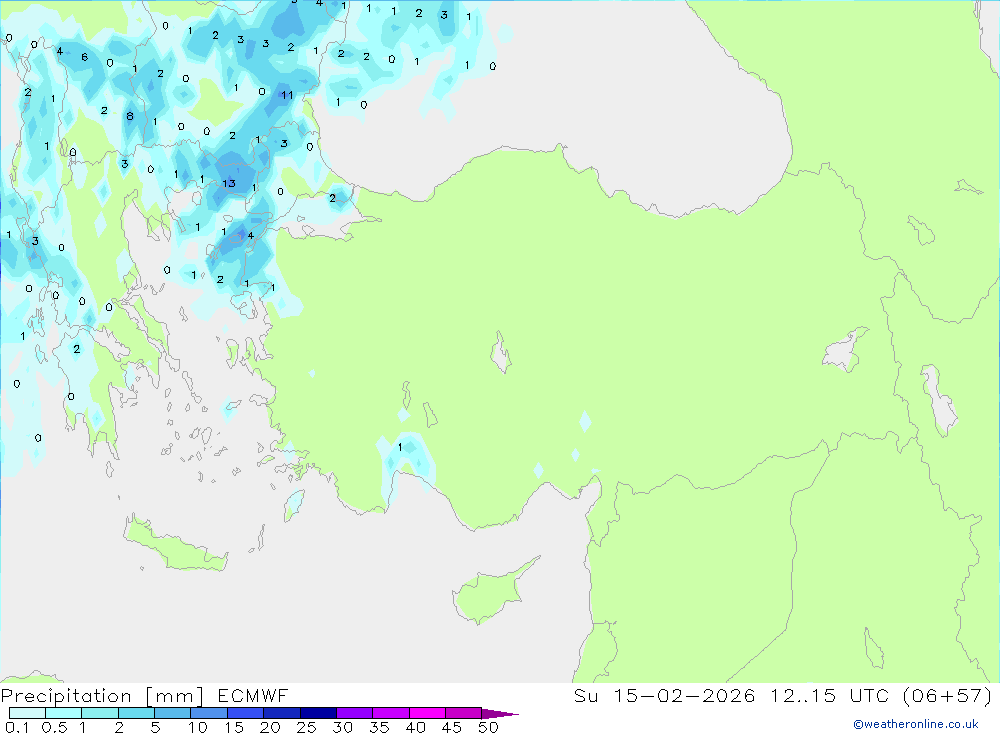Click the '25' legend scale label

coord(307,727)
